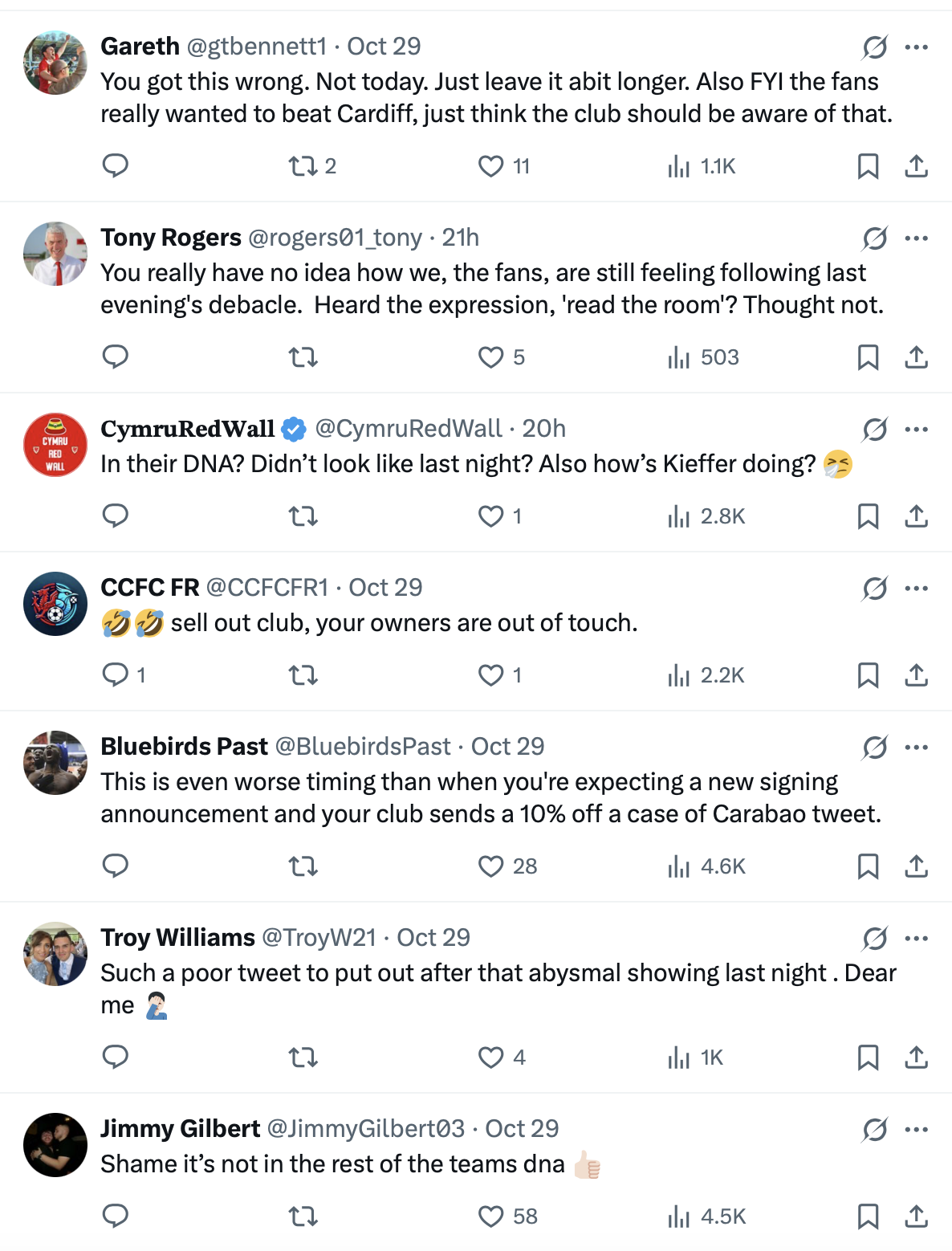Bookmark Tony Rogers' tweet
The width and height of the screenshot is (952, 1251).
click(868, 357)
